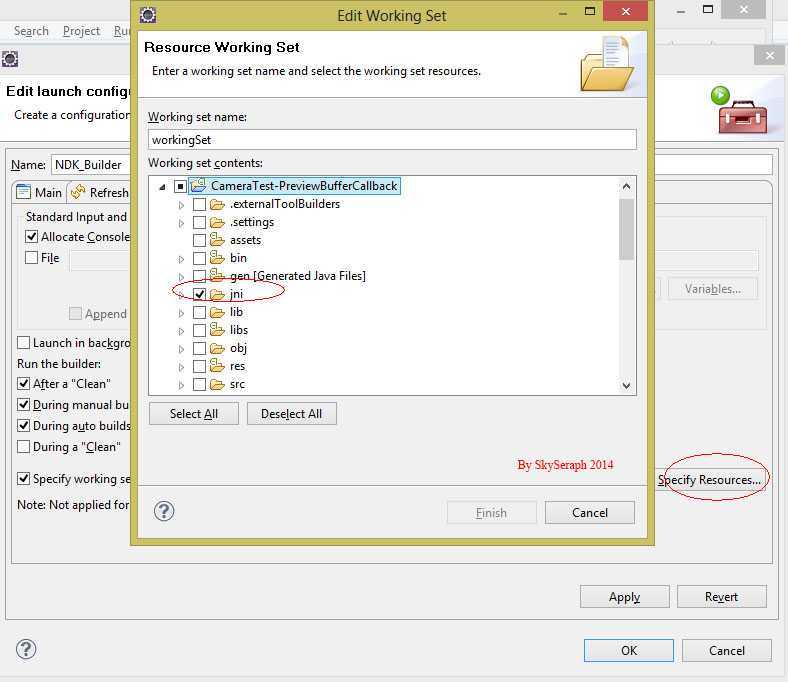
Task: Click the bin folder icon
Action: point(217,258)
